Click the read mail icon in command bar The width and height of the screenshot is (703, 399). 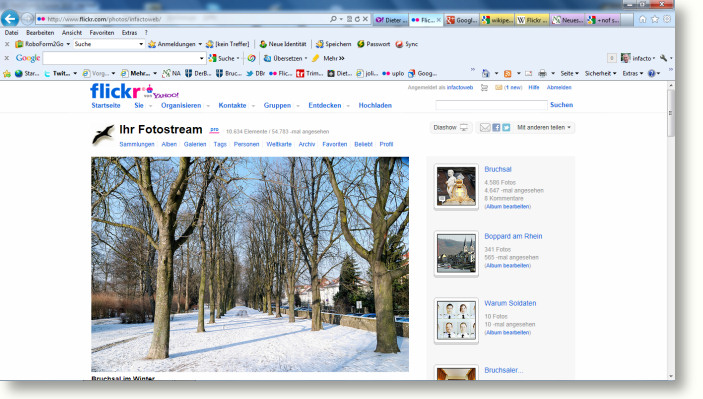(529, 73)
